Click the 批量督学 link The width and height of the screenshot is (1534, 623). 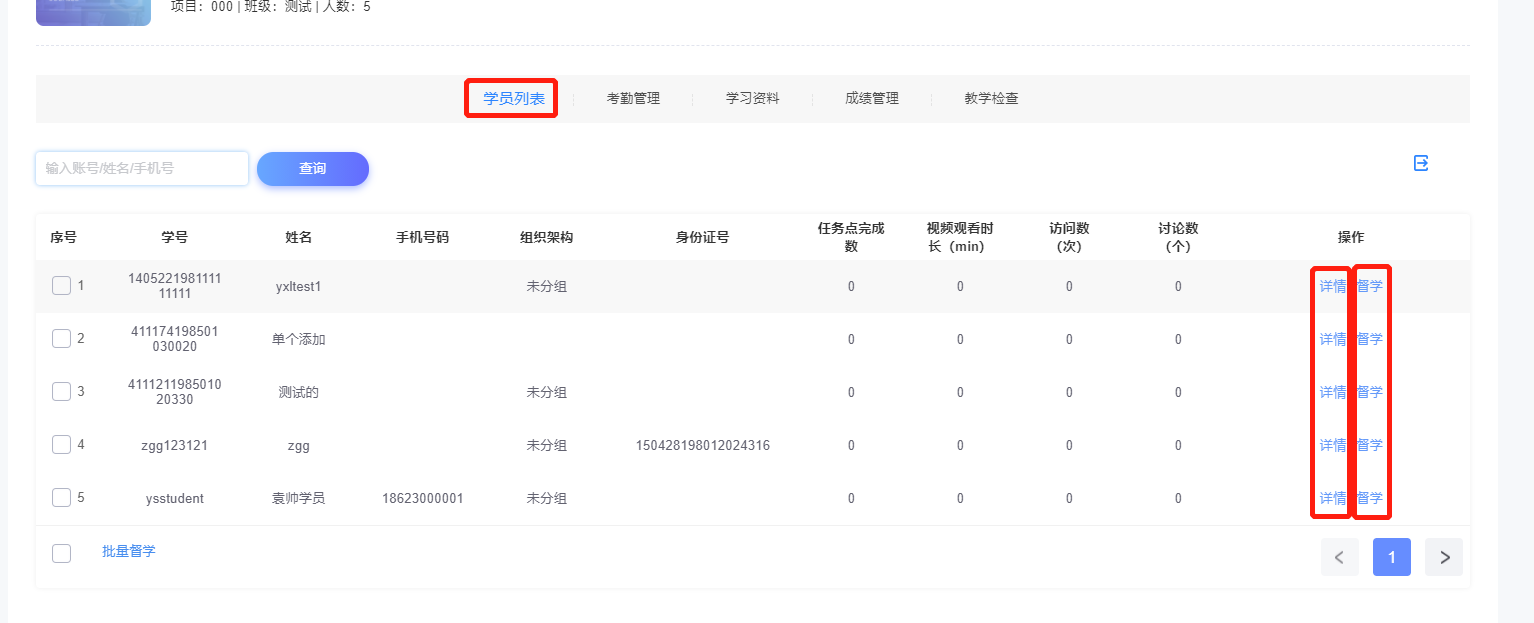[129, 551]
